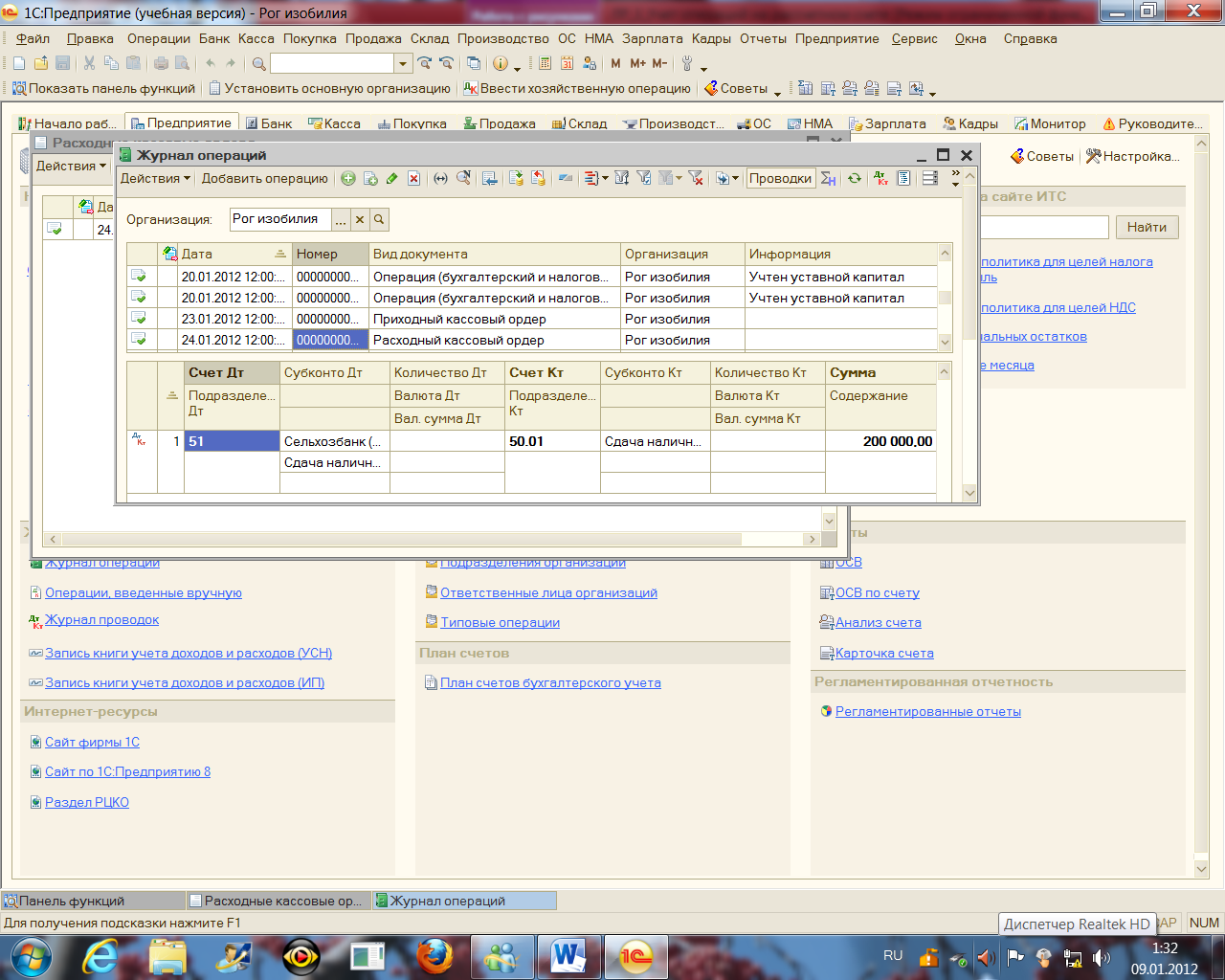The width and height of the screenshot is (1225, 980).
Task: Open the Банк menu
Action: 214,38
